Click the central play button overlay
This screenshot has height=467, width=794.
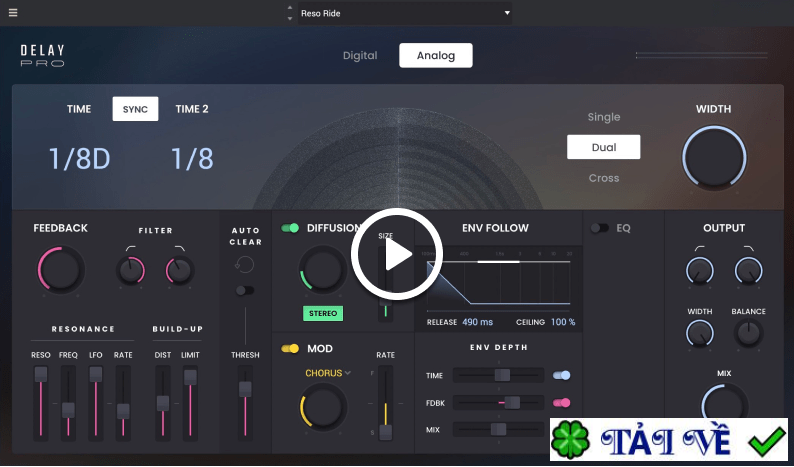[x=396, y=254]
